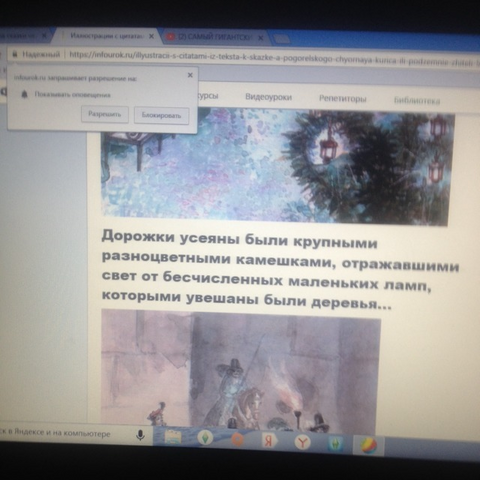Close the Иллюстрации с цитатами tab
Viewport: 480px width, 480px height.
coord(151,36)
